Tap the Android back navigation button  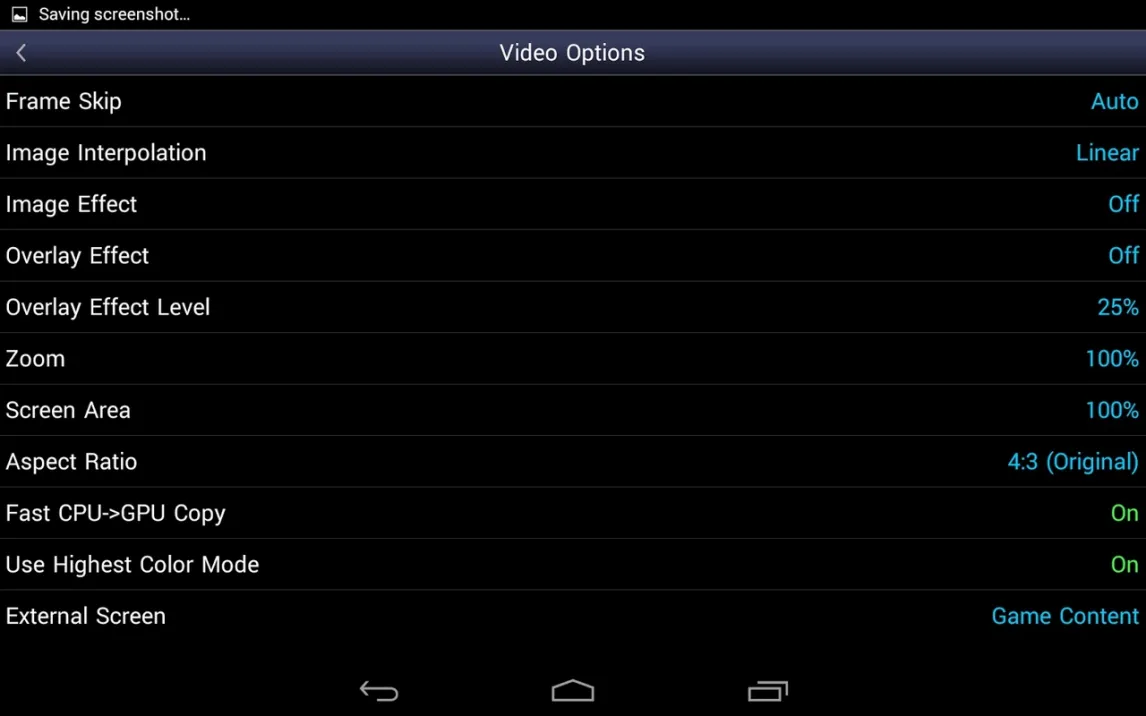(x=379, y=690)
